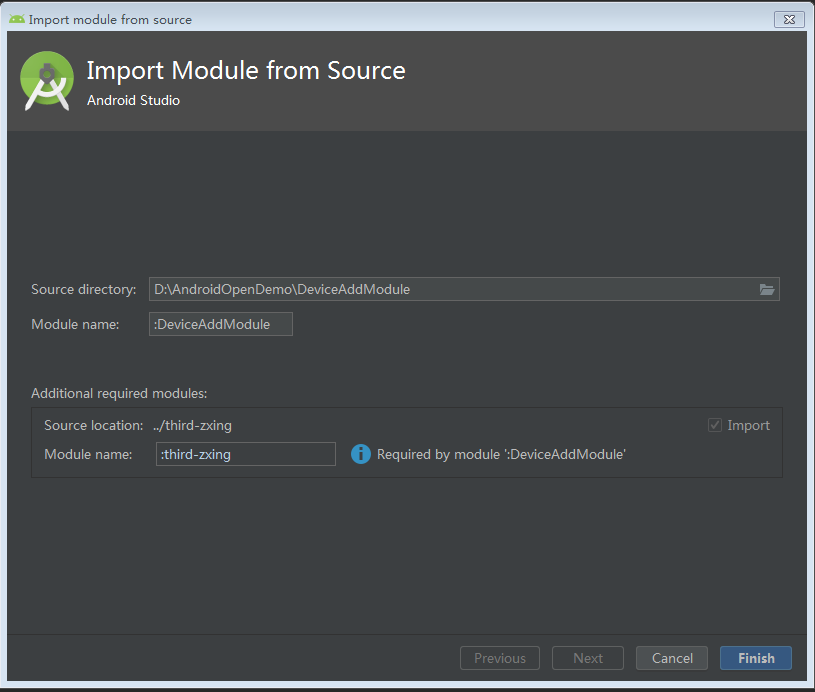Viewport: 815px width, 692px height.
Task: Toggle the Import checkbox for third-zxing
Action: click(x=714, y=425)
